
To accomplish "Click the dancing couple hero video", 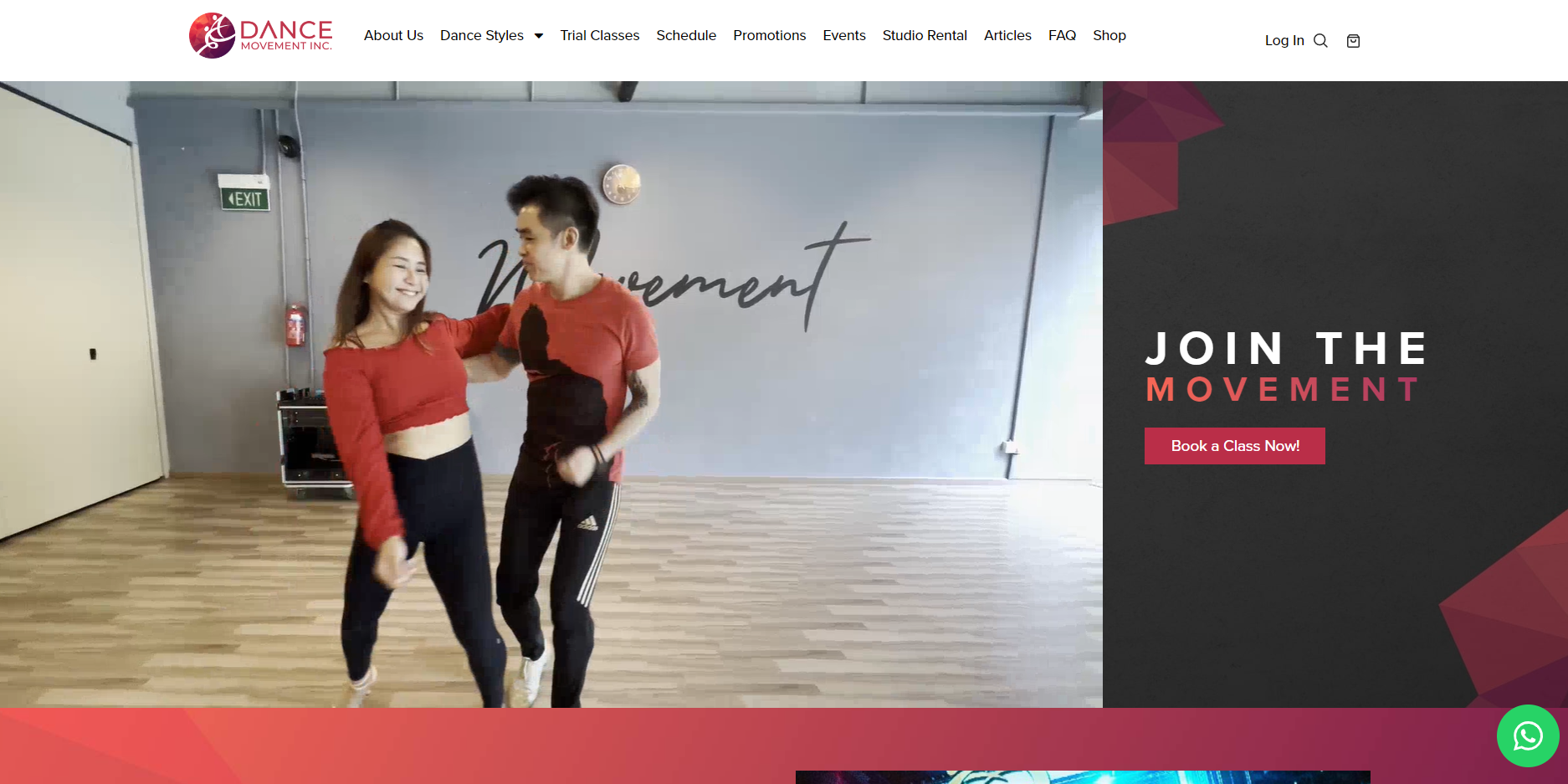I will (551, 394).
